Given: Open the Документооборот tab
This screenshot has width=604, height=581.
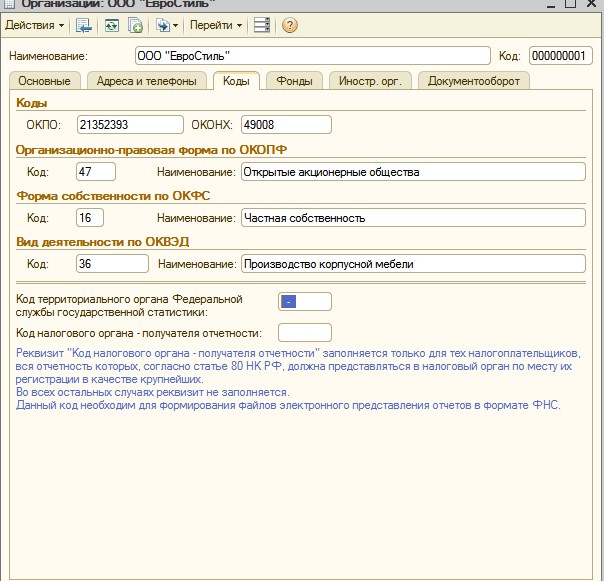Looking at the screenshot, I should click(x=474, y=81).
